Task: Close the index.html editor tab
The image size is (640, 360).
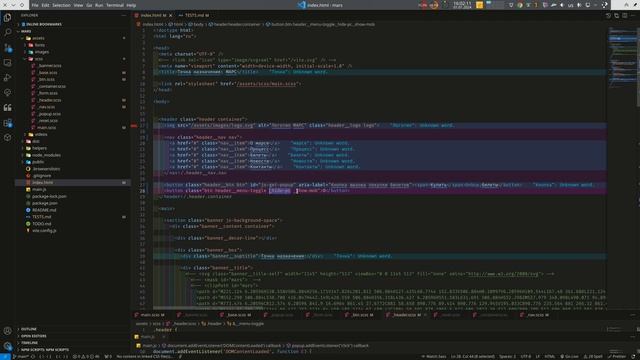Action: tap(171, 16)
